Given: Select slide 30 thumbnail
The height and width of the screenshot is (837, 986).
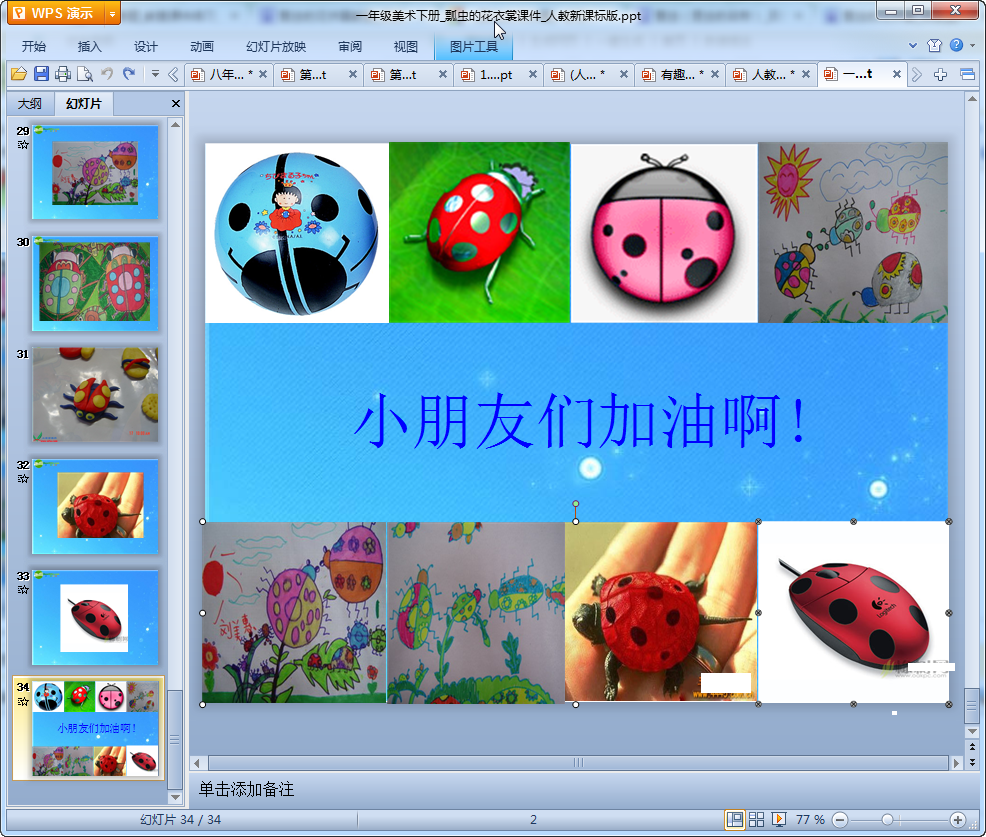Looking at the screenshot, I should 95,283.
